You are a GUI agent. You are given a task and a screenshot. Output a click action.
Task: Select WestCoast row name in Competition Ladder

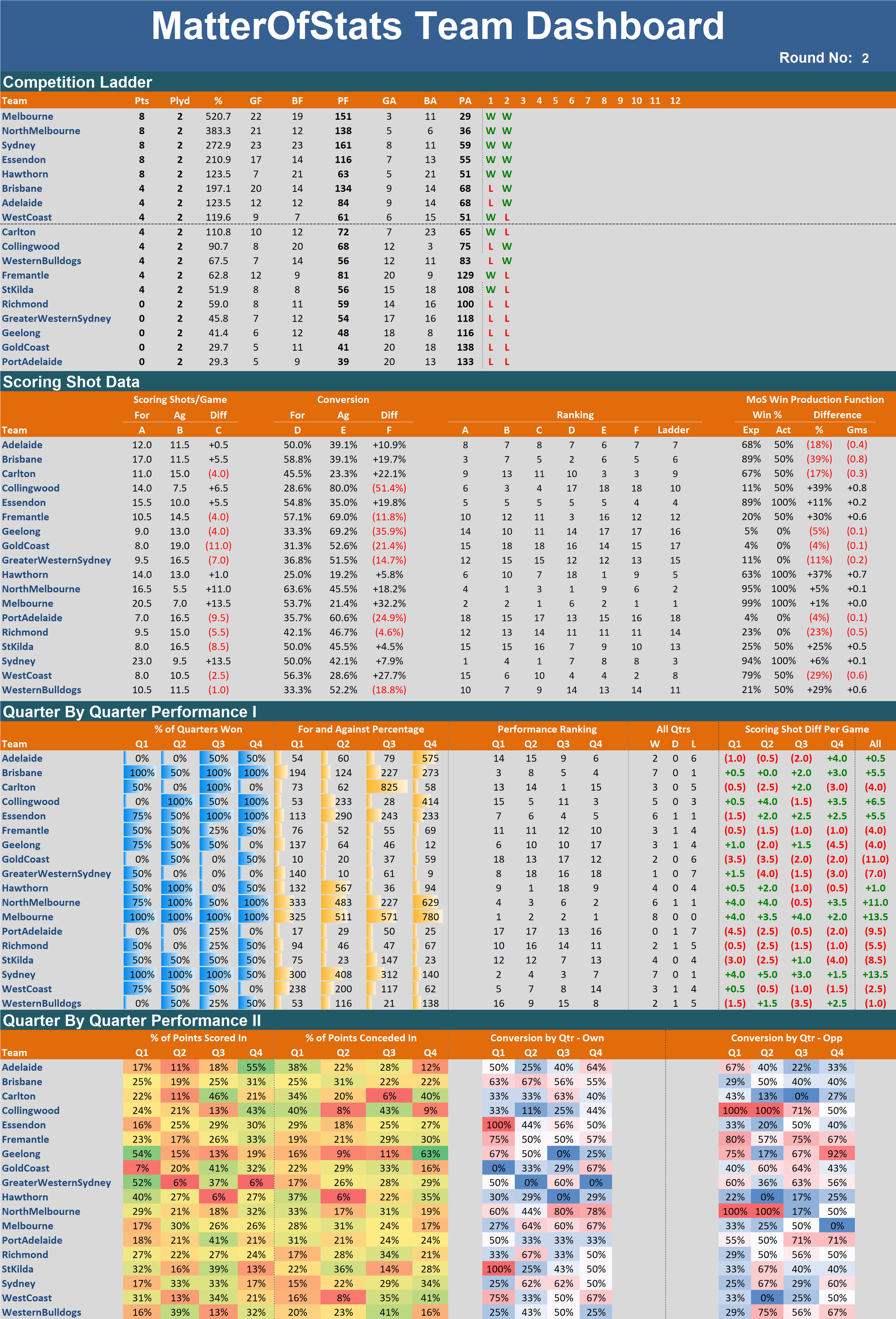pyautogui.click(x=27, y=217)
